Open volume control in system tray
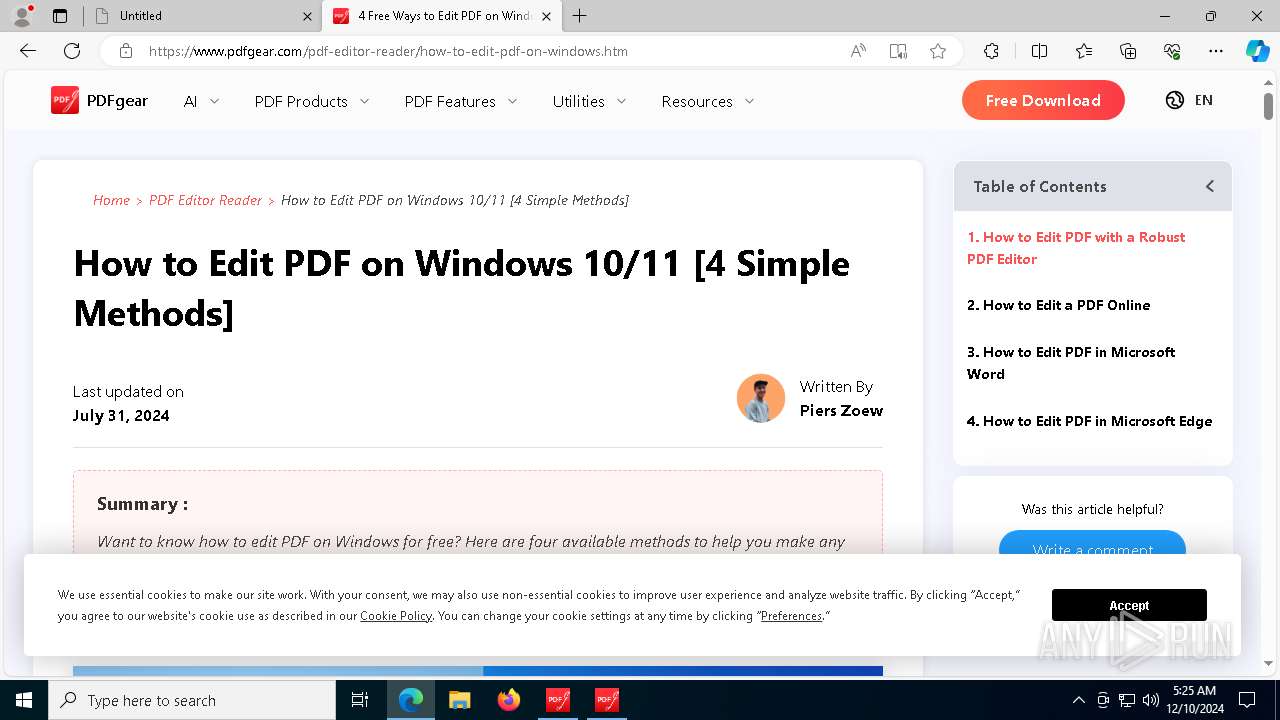Image resolution: width=1280 pixels, height=720 pixels. (x=1150, y=700)
